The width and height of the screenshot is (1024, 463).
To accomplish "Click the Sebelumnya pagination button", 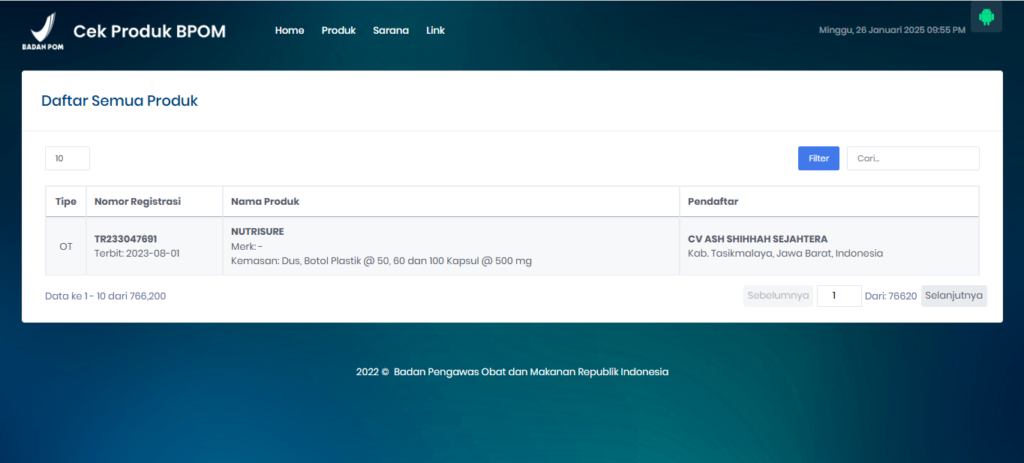I will 778,295.
